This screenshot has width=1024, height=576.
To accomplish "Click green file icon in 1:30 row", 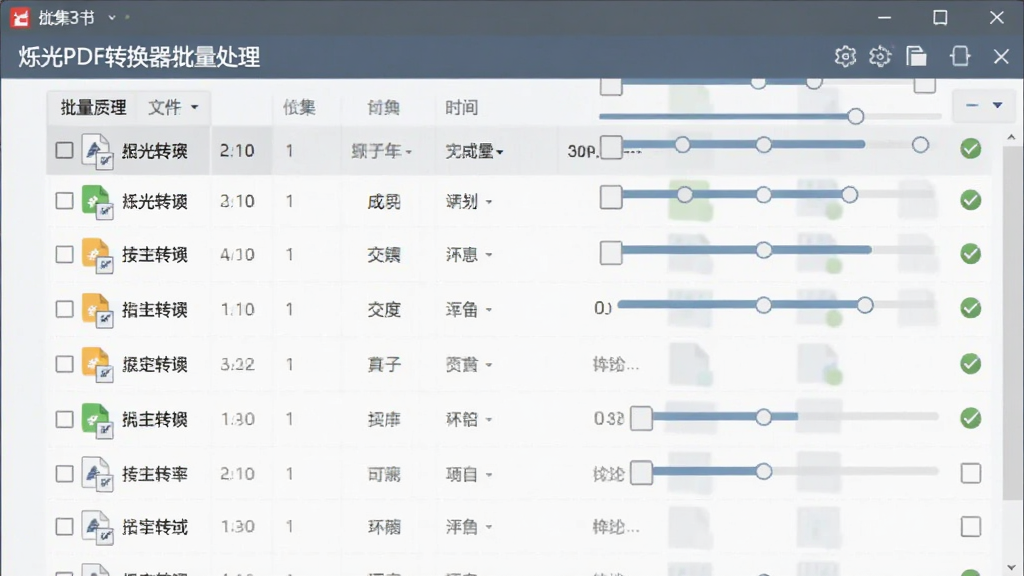I will tap(97, 419).
